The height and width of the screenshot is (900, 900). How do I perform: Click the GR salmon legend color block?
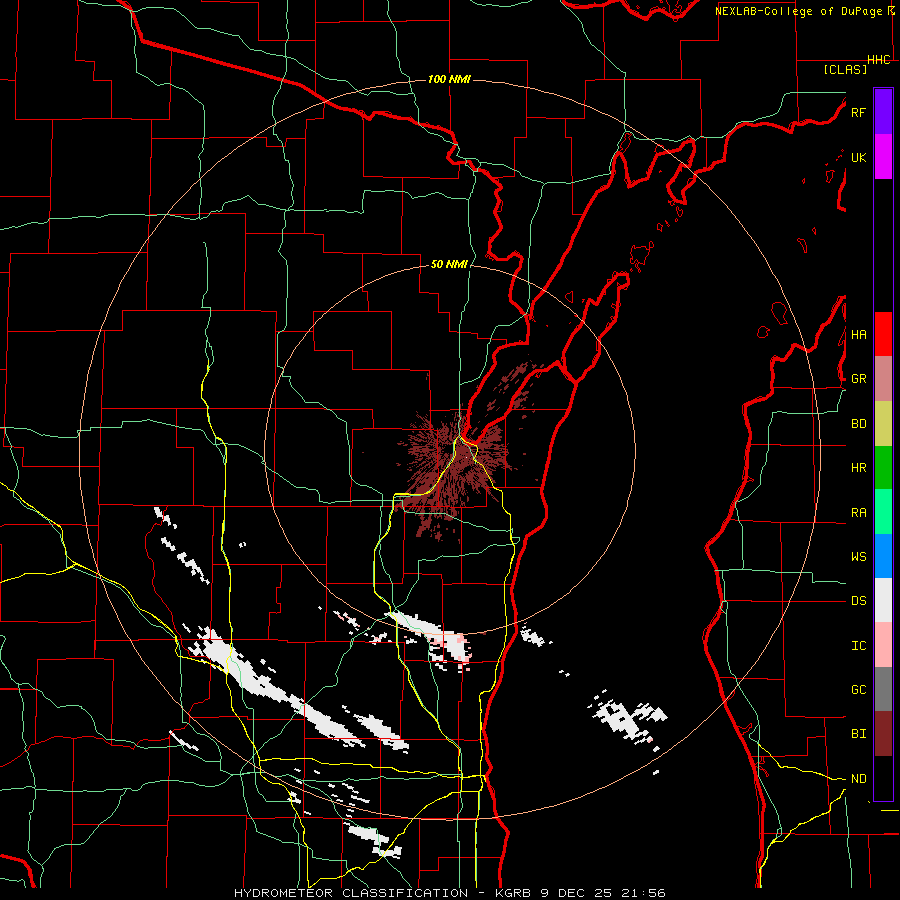883,379
